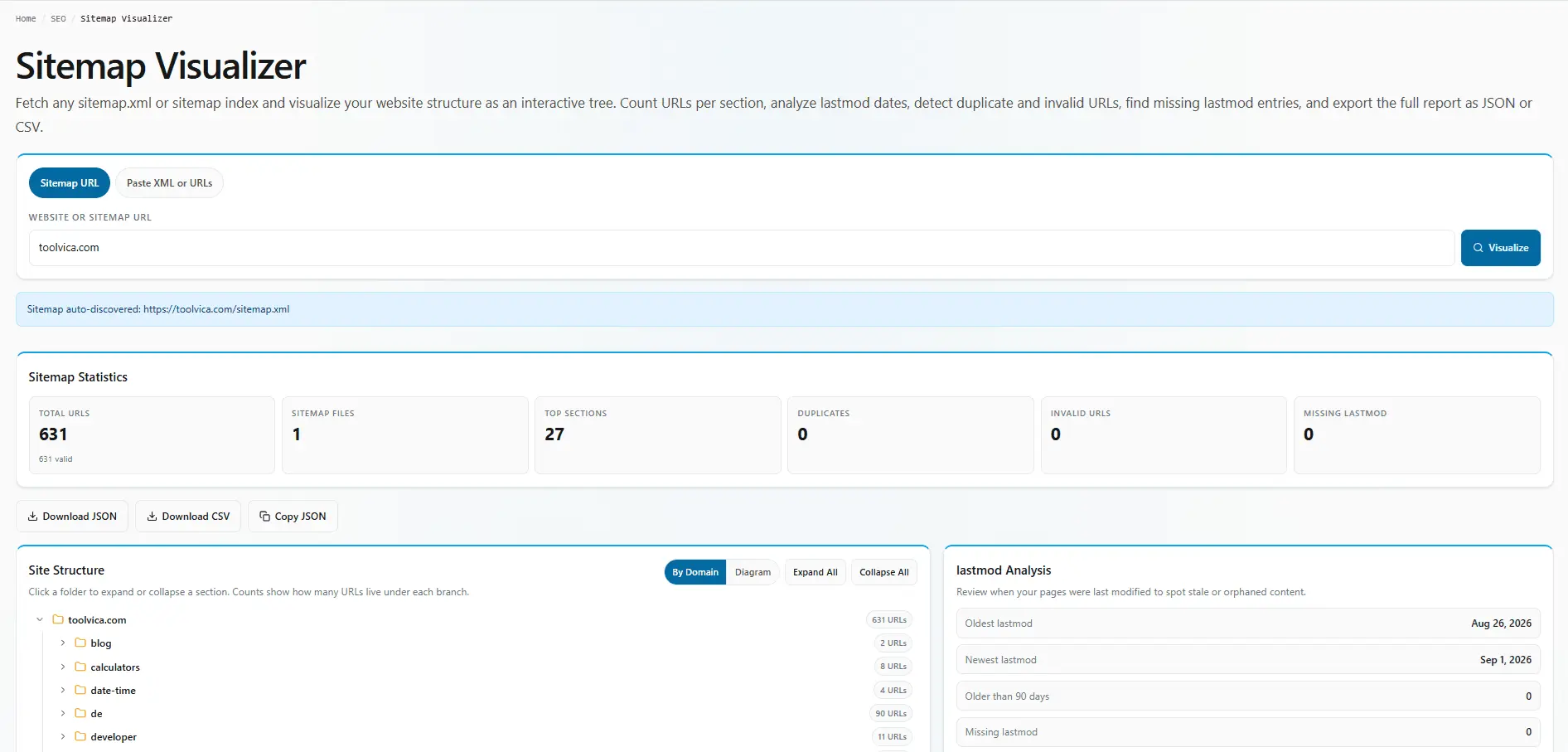The height and width of the screenshot is (752, 1568).
Task: Click the blog folder icon
Action: point(80,643)
